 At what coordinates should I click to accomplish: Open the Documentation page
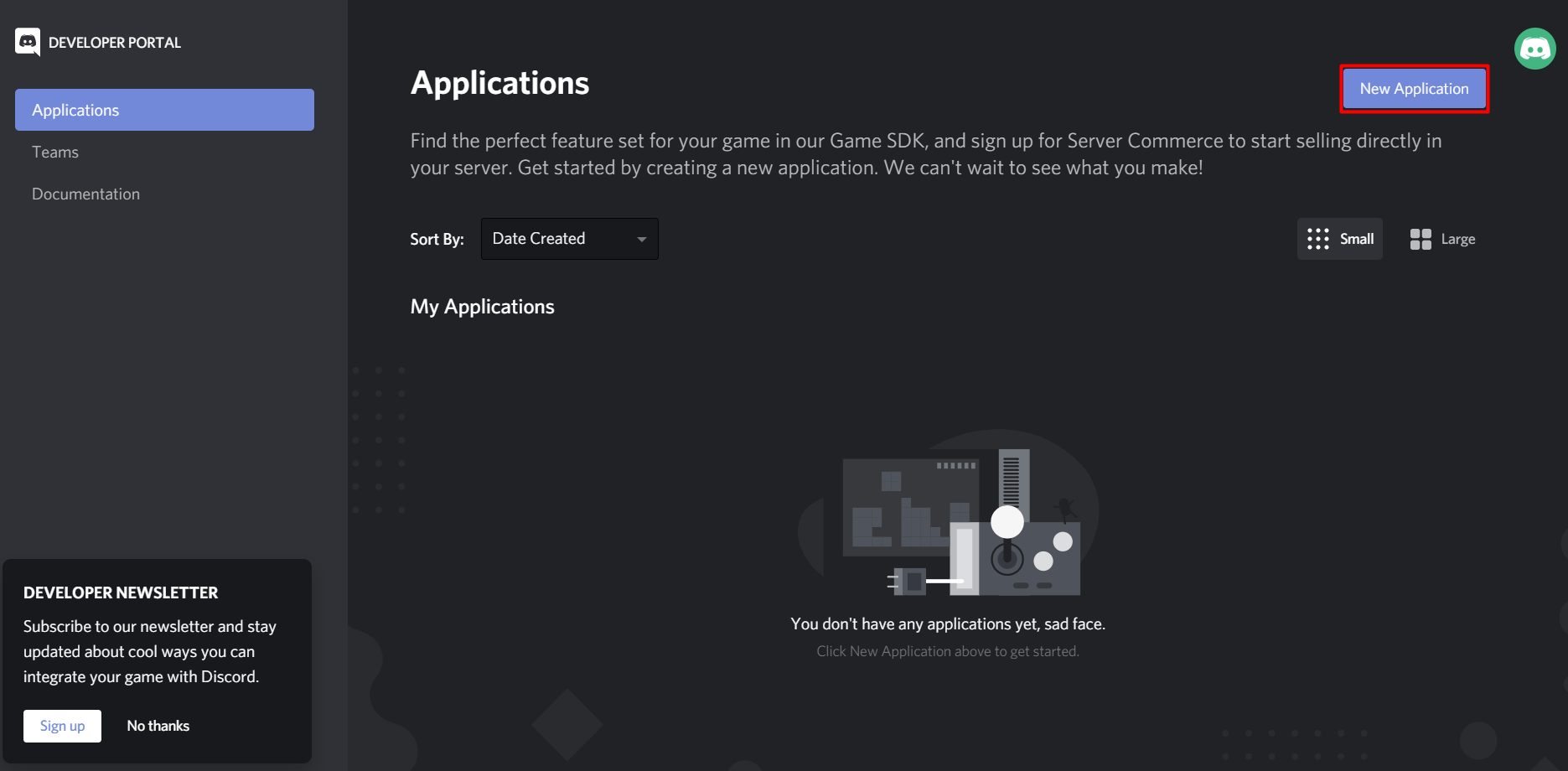pyautogui.click(x=85, y=194)
